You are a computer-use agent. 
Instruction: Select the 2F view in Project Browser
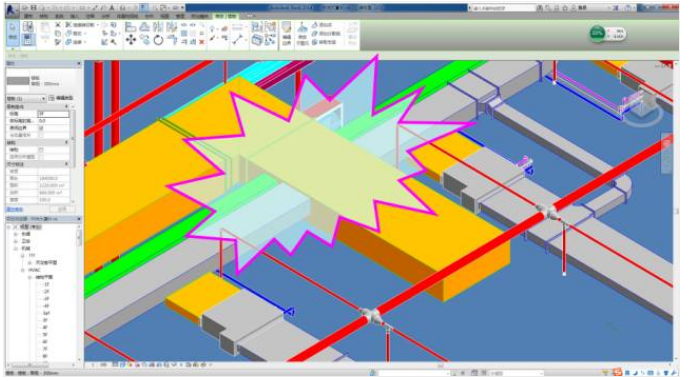click(46, 292)
